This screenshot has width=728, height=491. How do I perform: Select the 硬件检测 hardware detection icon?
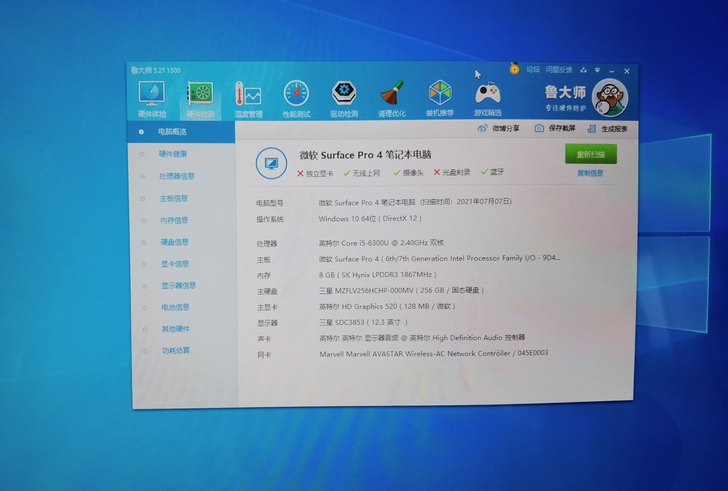pyautogui.click(x=201, y=99)
